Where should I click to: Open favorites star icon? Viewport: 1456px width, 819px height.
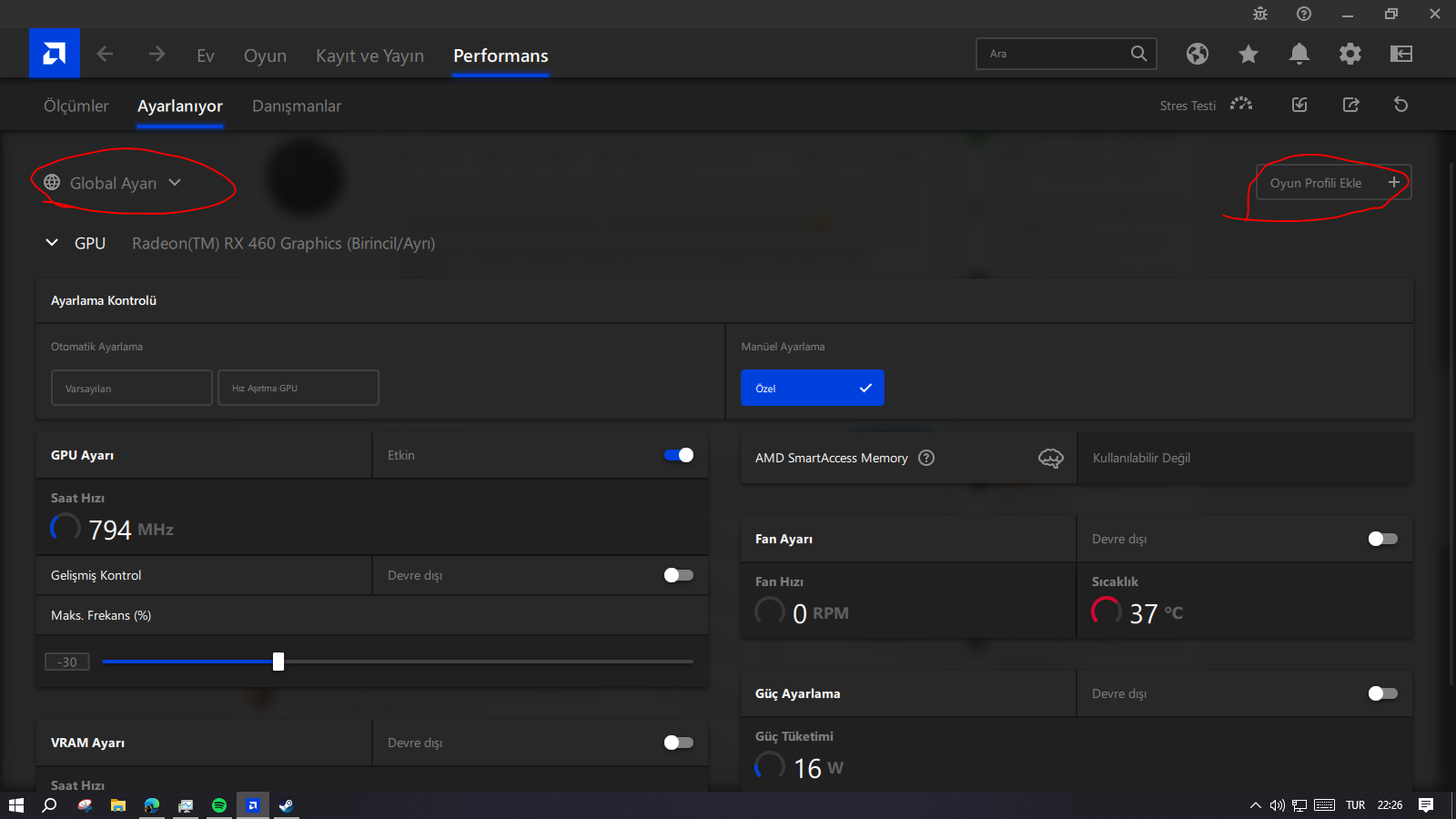(x=1249, y=54)
